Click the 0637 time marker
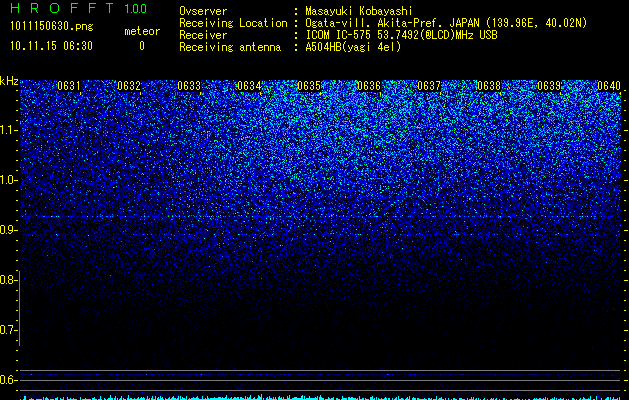This screenshot has height=400, width=629. point(429,86)
